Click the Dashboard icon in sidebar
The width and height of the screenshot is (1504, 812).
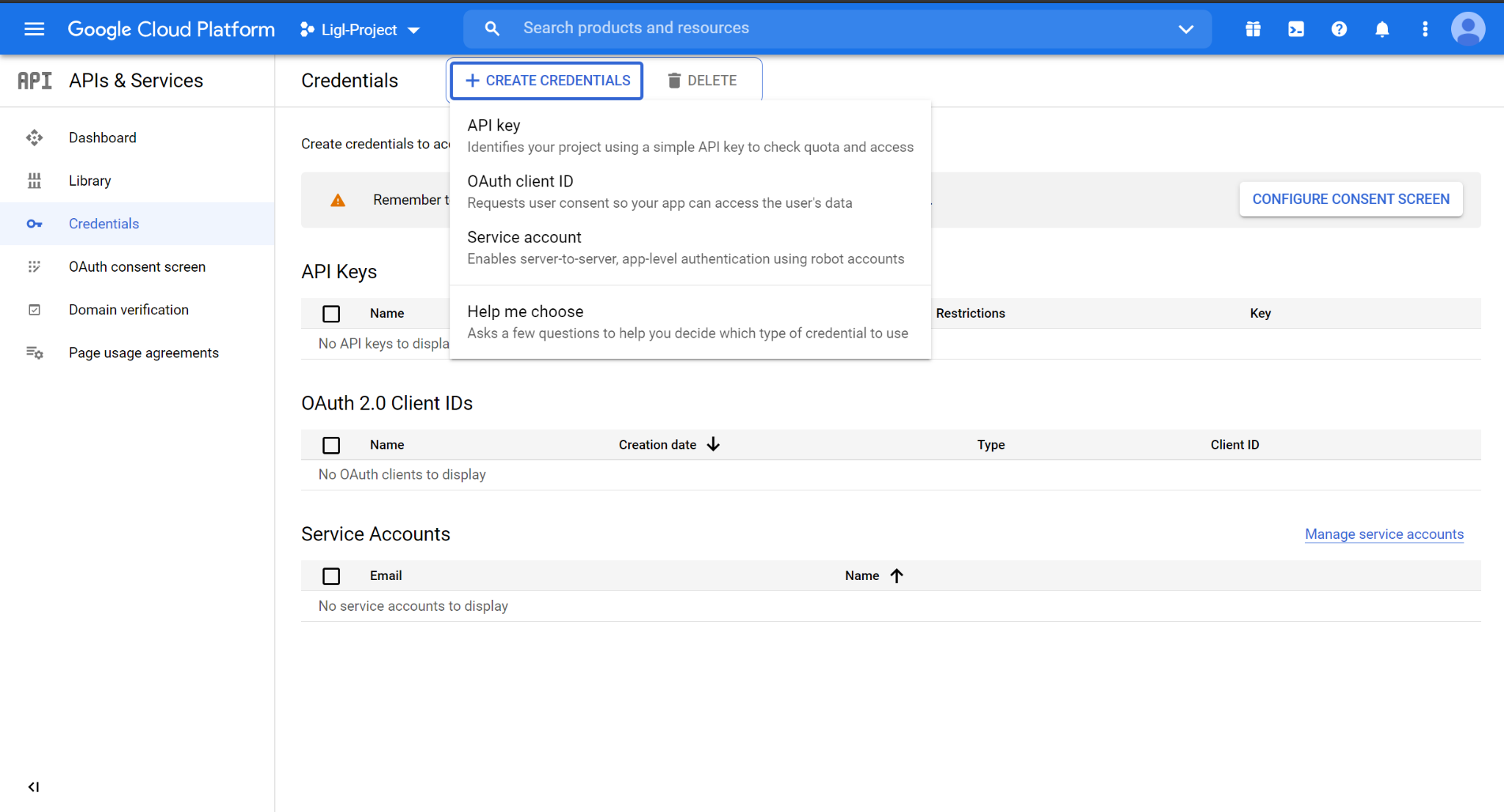35,138
